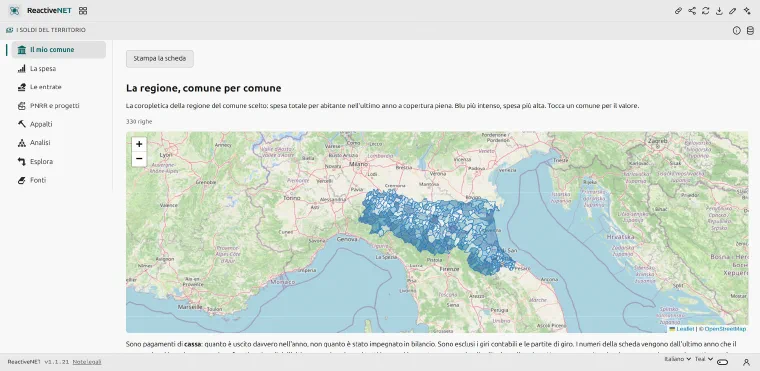
Task: Click the hand-coin icon of Le entrate
Action: [x=21, y=87]
